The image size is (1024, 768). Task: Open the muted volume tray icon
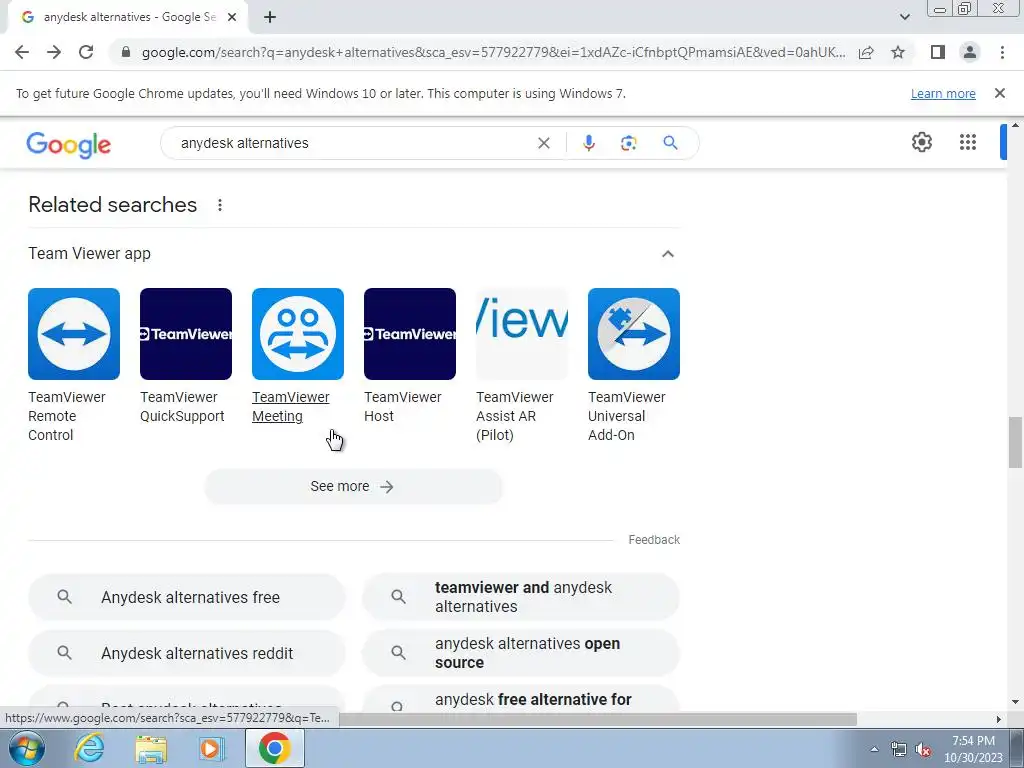pyautogui.click(x=923, y=749)
